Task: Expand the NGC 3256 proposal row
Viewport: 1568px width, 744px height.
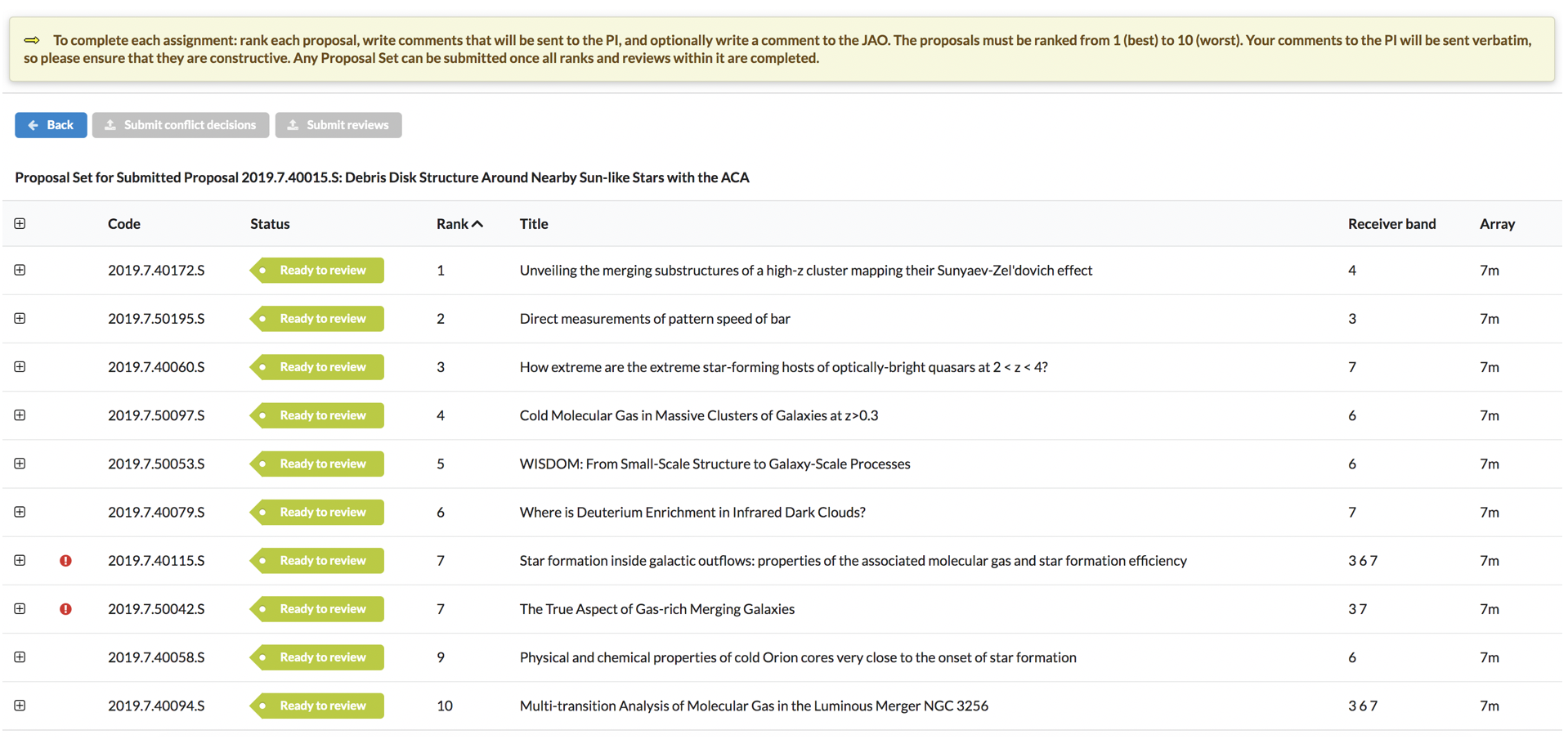Action: pos(20,706)
